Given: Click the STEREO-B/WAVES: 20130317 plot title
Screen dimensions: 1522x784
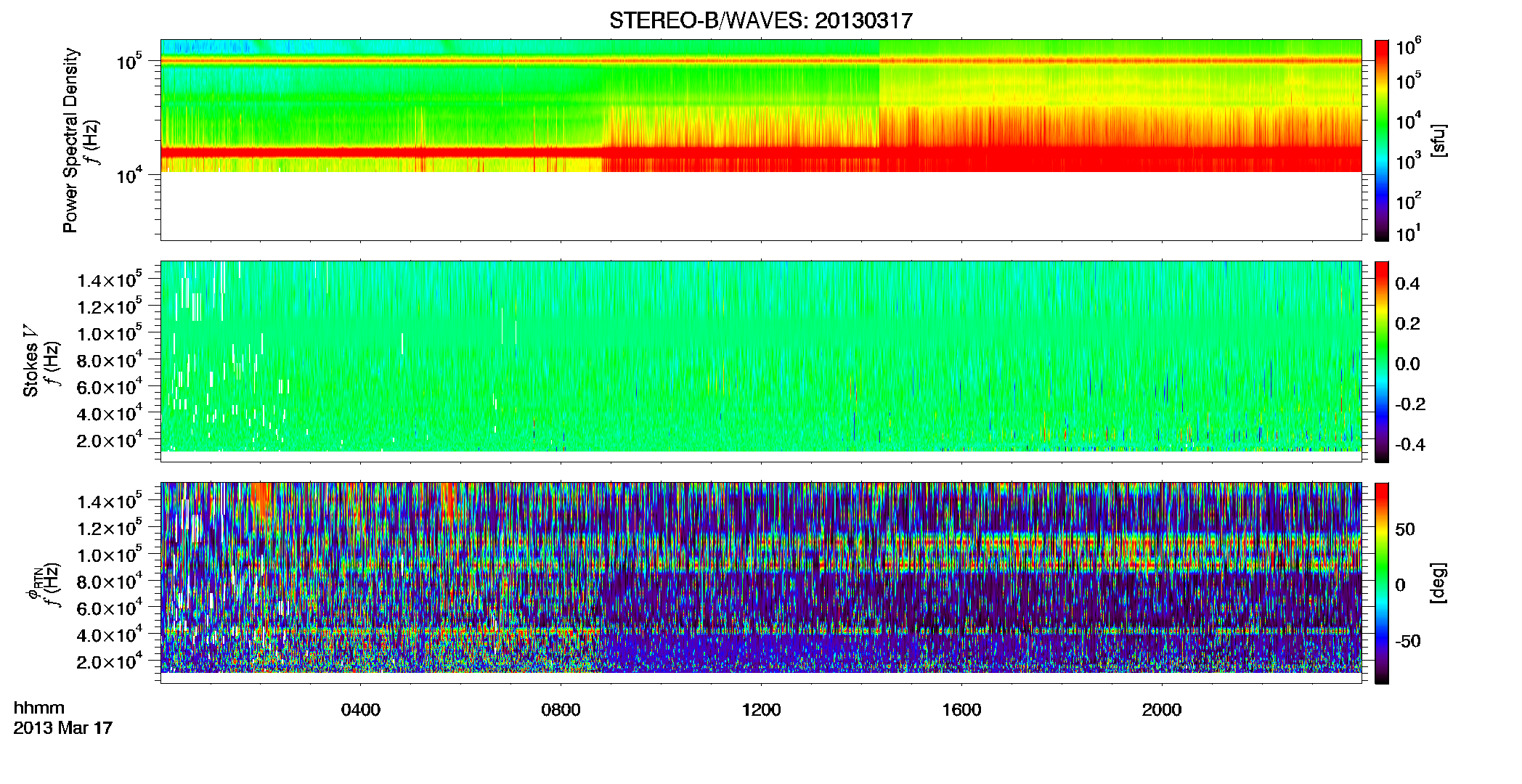Looking at the screenshot, I should click(760, 20).
